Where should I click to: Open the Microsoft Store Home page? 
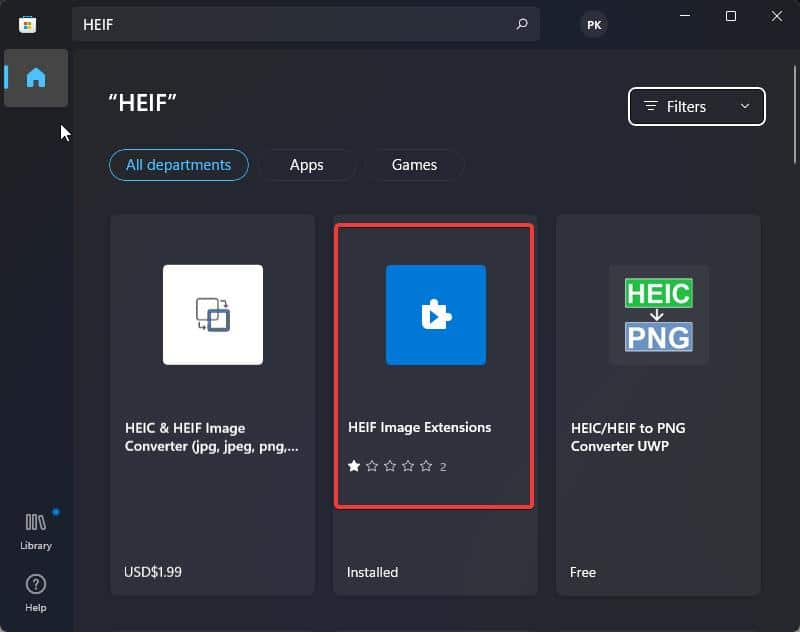pyautogui.click(x=36, y=78)
